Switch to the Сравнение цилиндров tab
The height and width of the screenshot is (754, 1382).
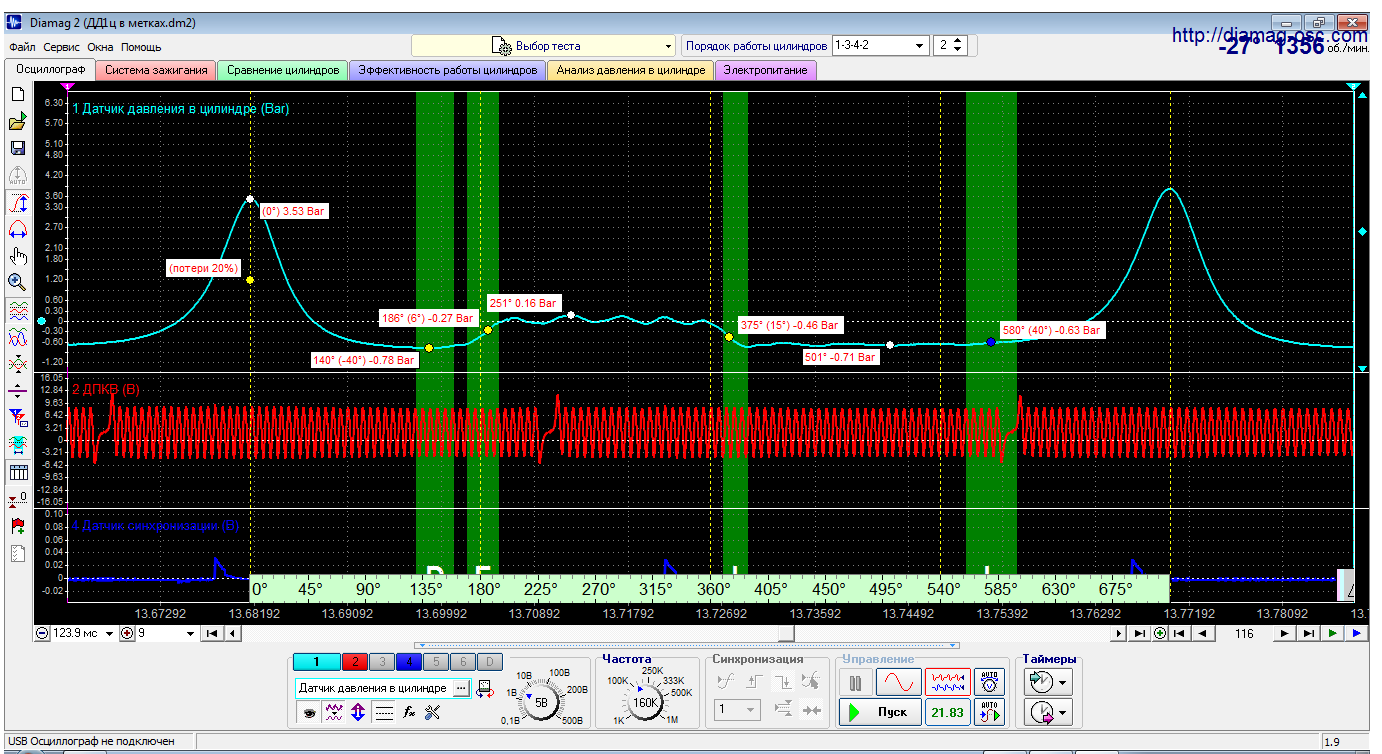click(283, 70)
